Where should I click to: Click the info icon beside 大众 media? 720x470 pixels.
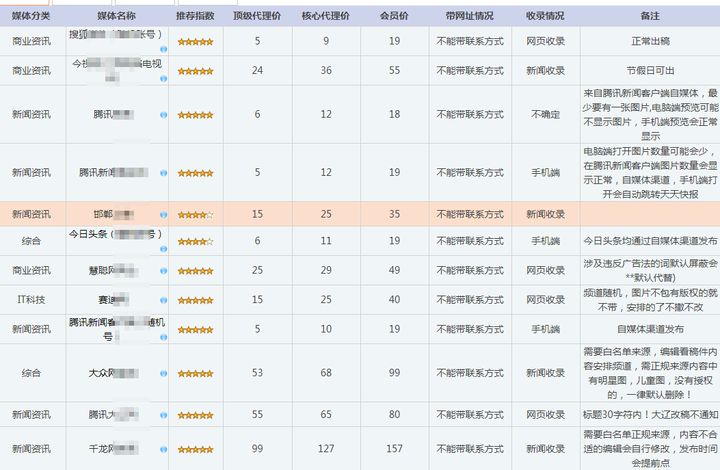point(163,374)
